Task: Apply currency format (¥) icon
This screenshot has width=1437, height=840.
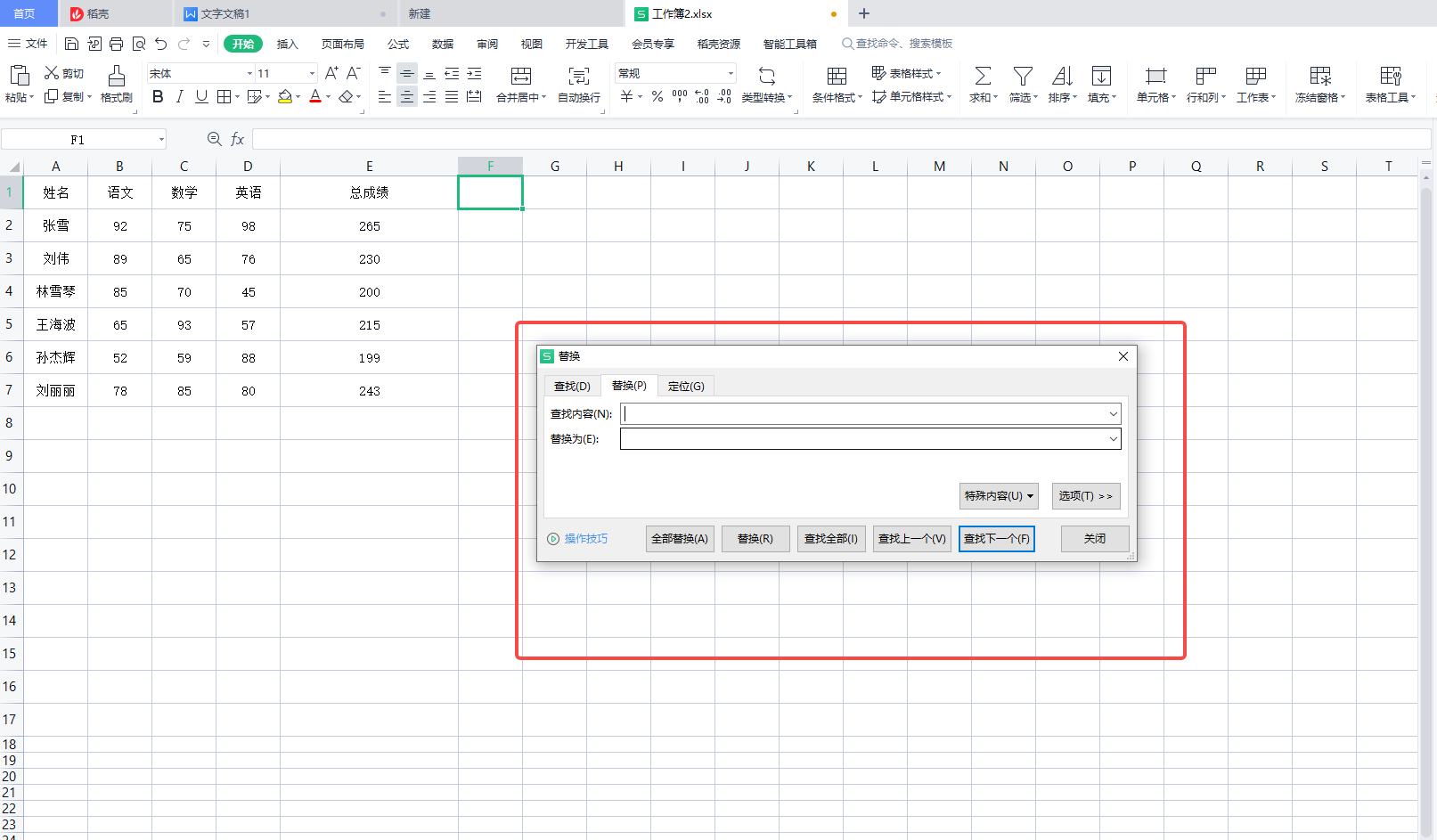Action: click(x=627, y=96)
